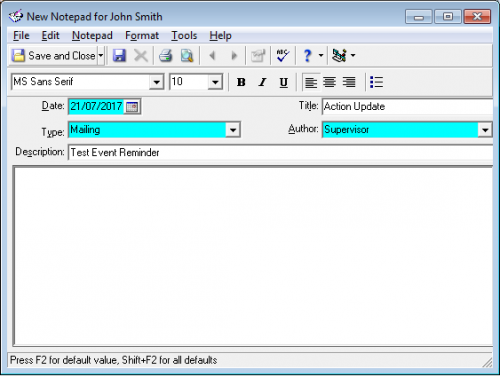Minimize the New Notepad window

(x=419, y=17)
